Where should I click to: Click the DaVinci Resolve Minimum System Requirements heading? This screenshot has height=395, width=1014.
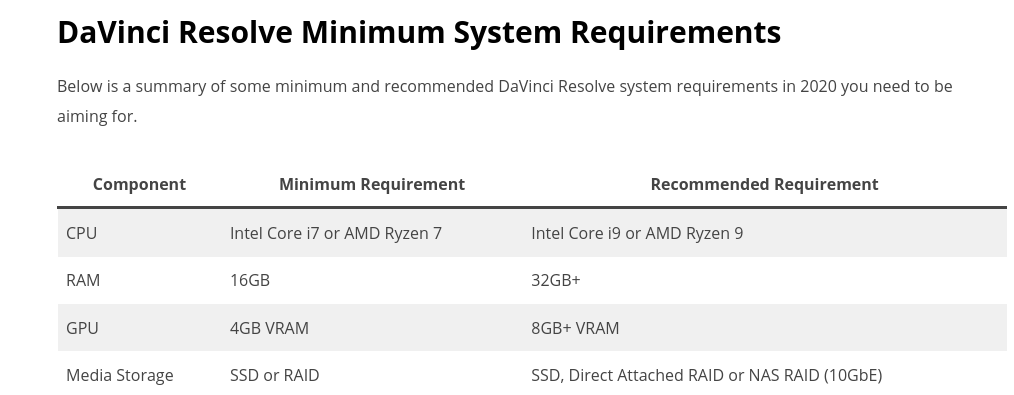pos(419,32)
